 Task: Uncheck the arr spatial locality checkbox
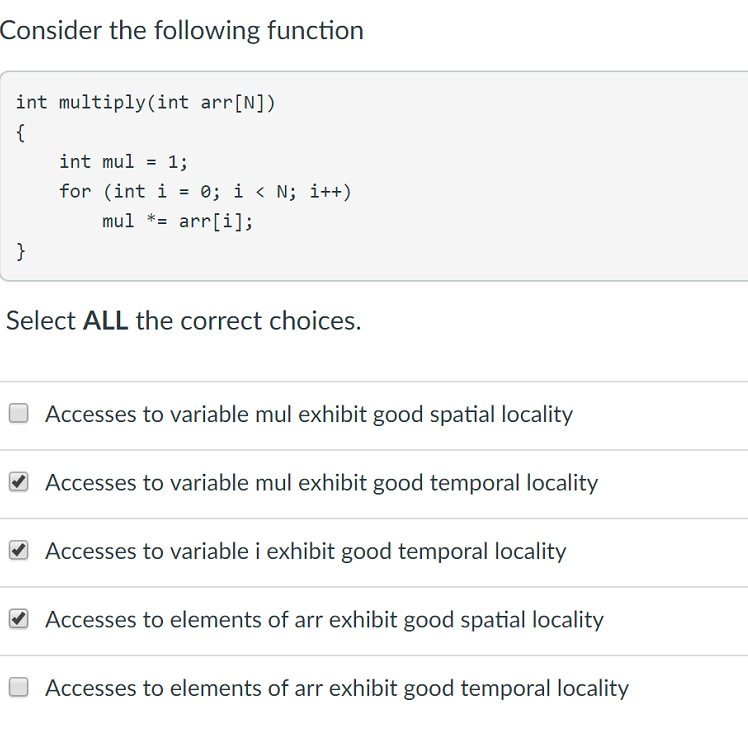click(19, 619)
